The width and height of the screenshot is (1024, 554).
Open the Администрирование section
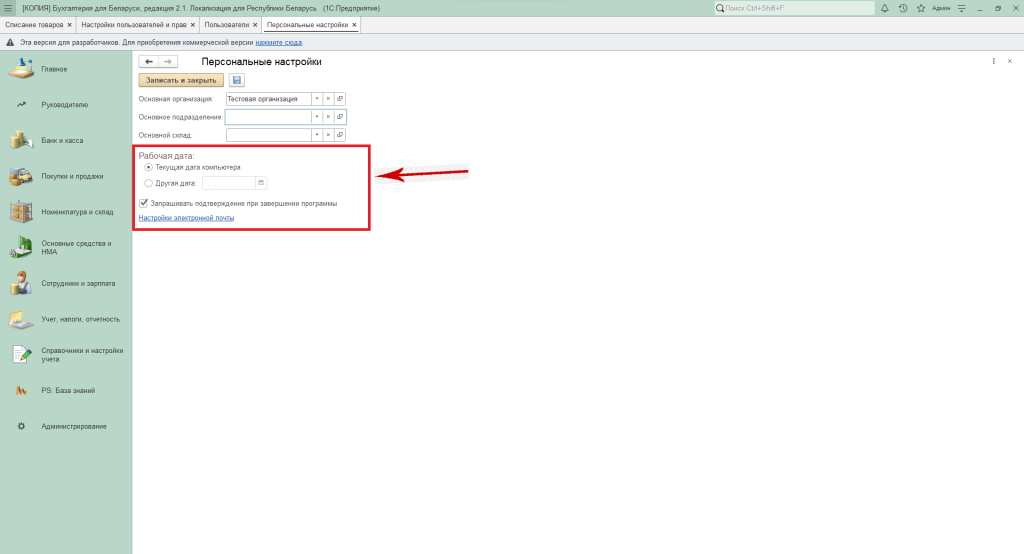point(73,427)
